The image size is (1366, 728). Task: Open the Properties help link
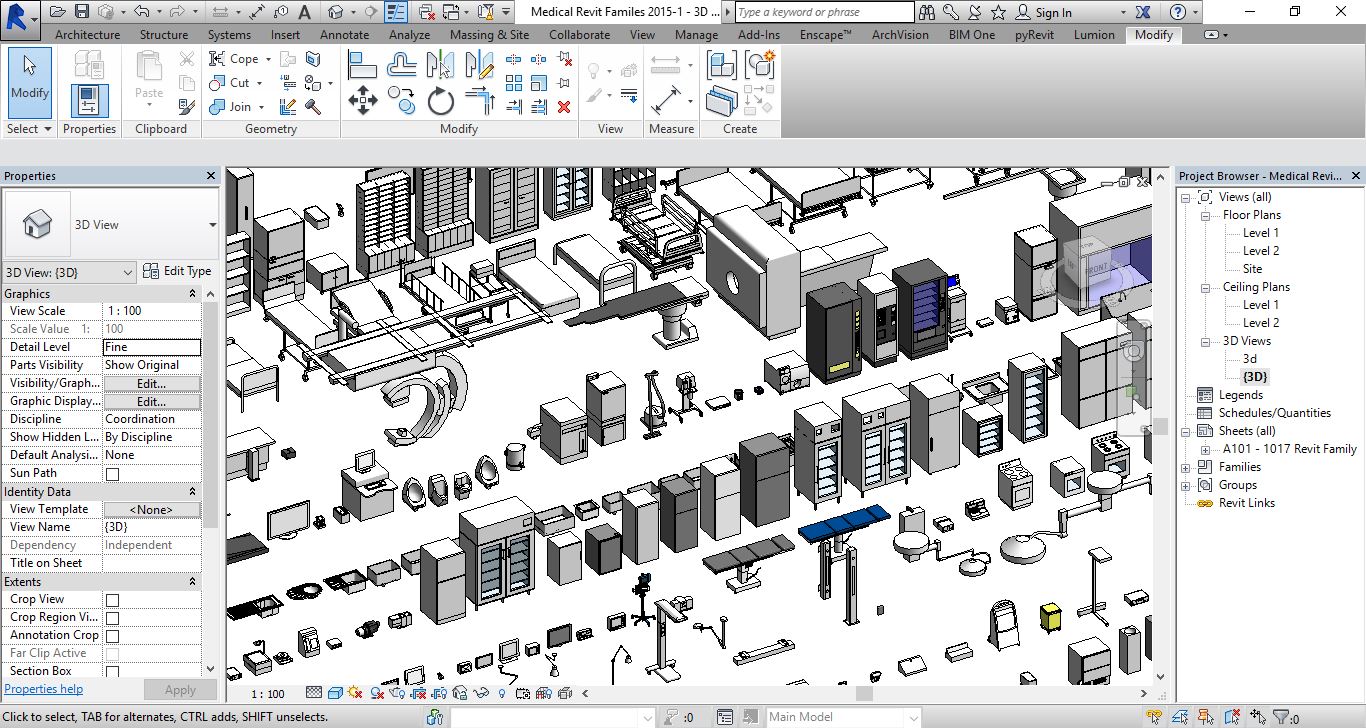[x=44, y=689]
